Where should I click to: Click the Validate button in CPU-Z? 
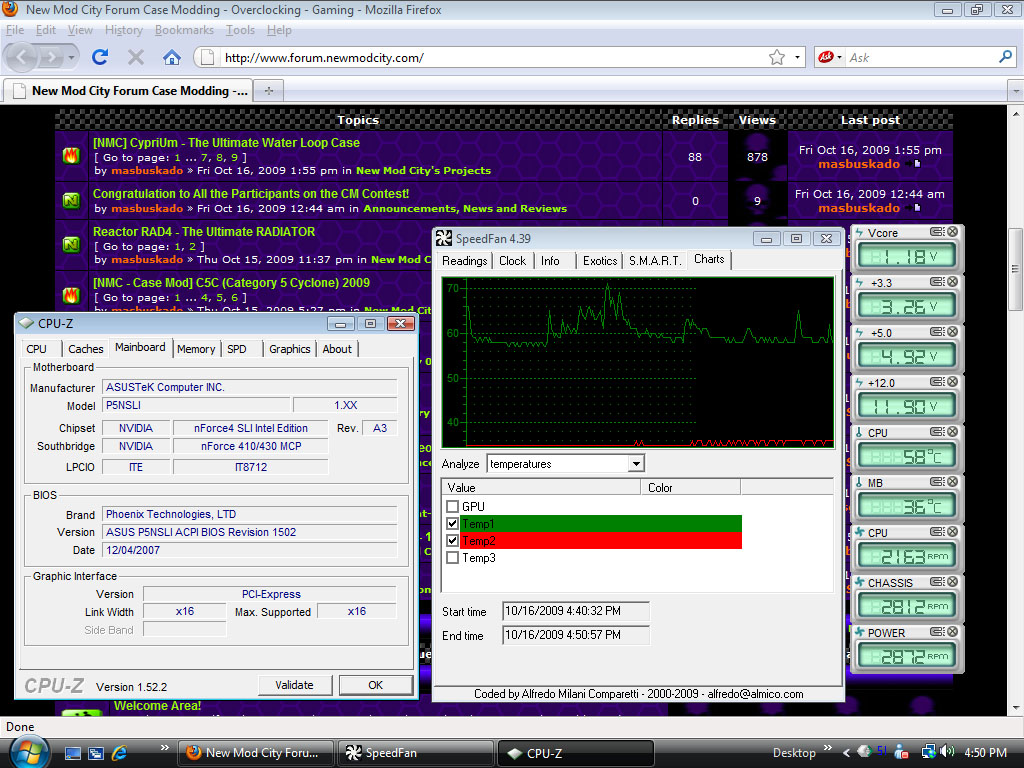[295, 685]
